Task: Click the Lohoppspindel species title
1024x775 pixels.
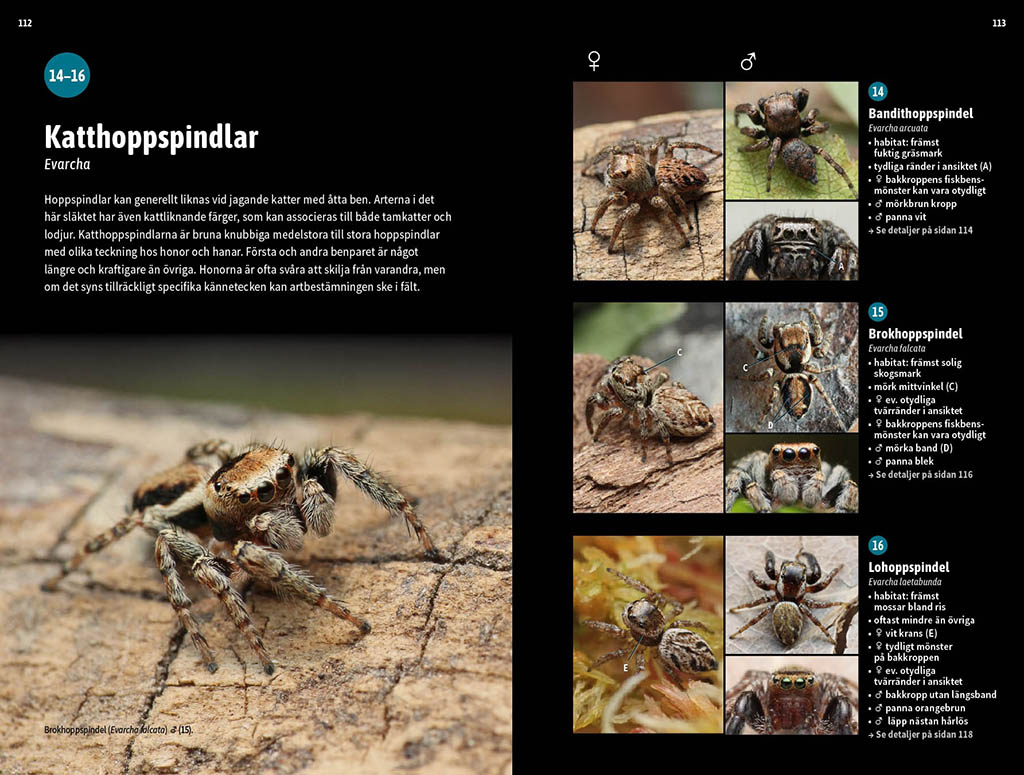Action: click(x=908, y=567)
